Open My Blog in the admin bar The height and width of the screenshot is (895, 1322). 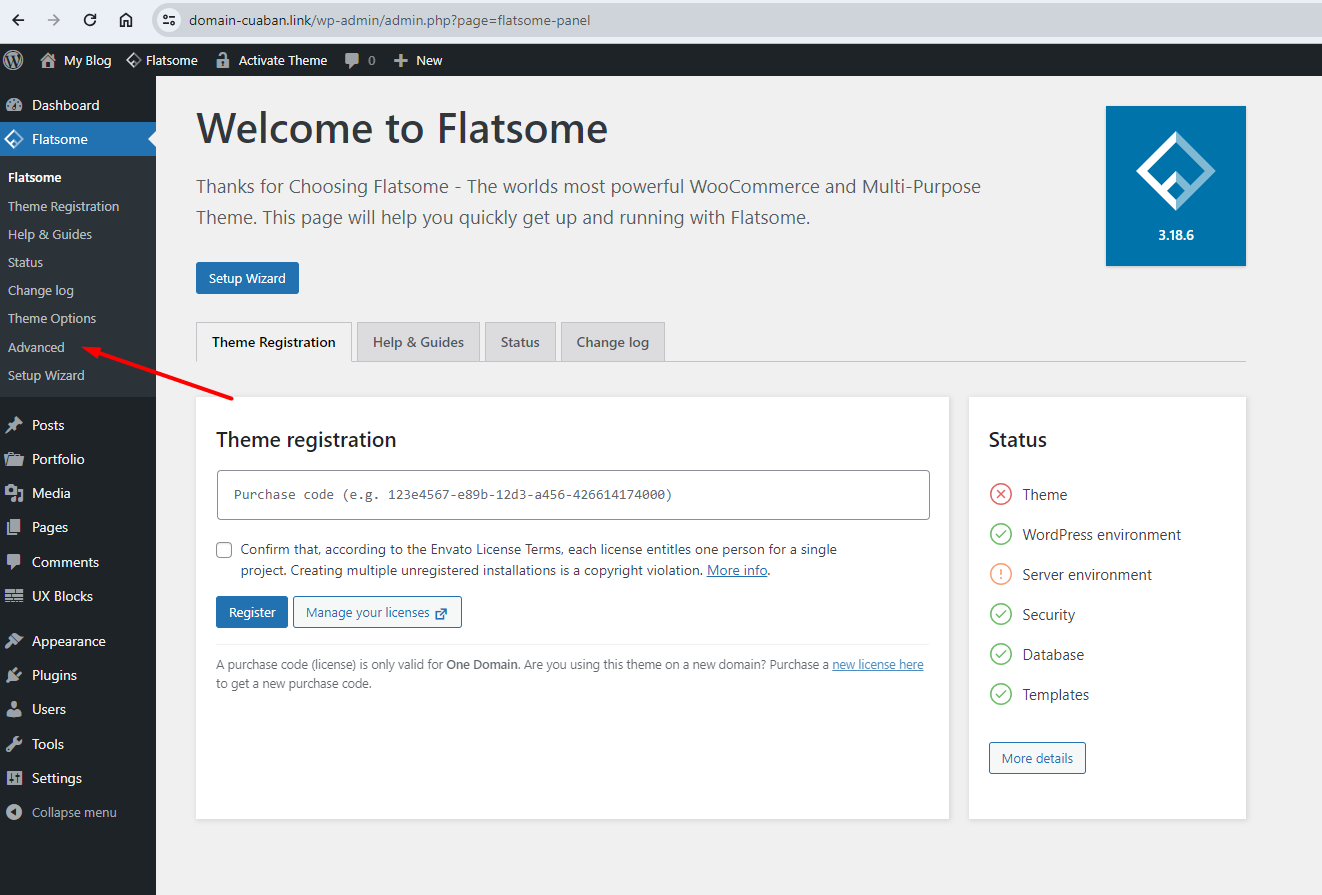click(76, 60)
